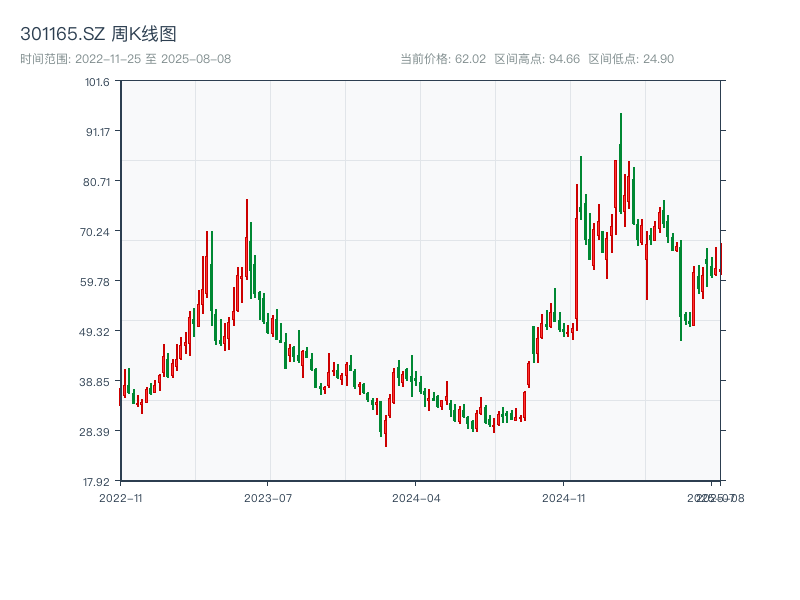Select the time range text 2022-11-25 至 2025-08-08
Viewport: 800px width, 600px height.
pos(153,59)
